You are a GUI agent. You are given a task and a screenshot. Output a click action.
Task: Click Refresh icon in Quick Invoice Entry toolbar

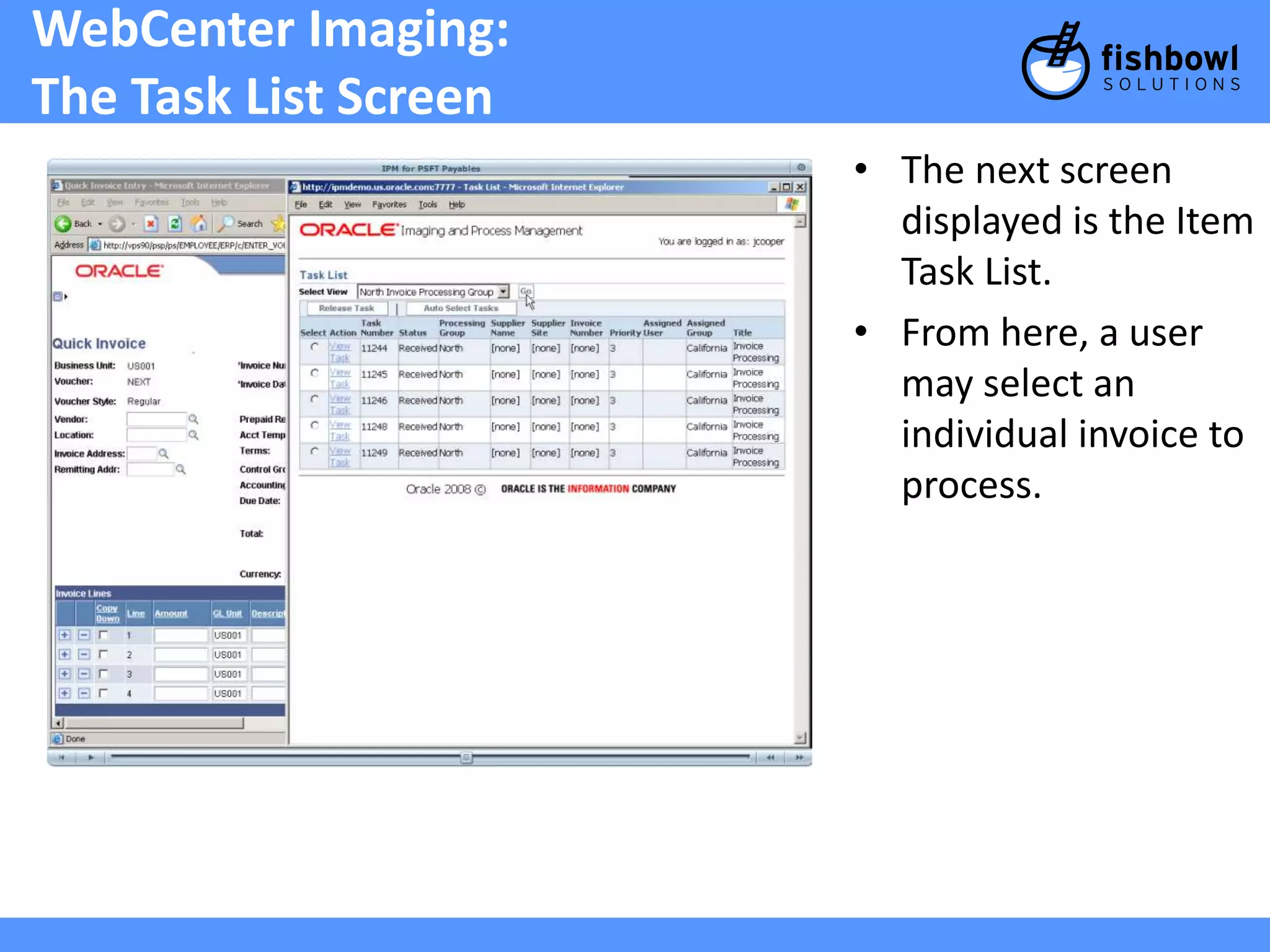(x=175, y=224)
